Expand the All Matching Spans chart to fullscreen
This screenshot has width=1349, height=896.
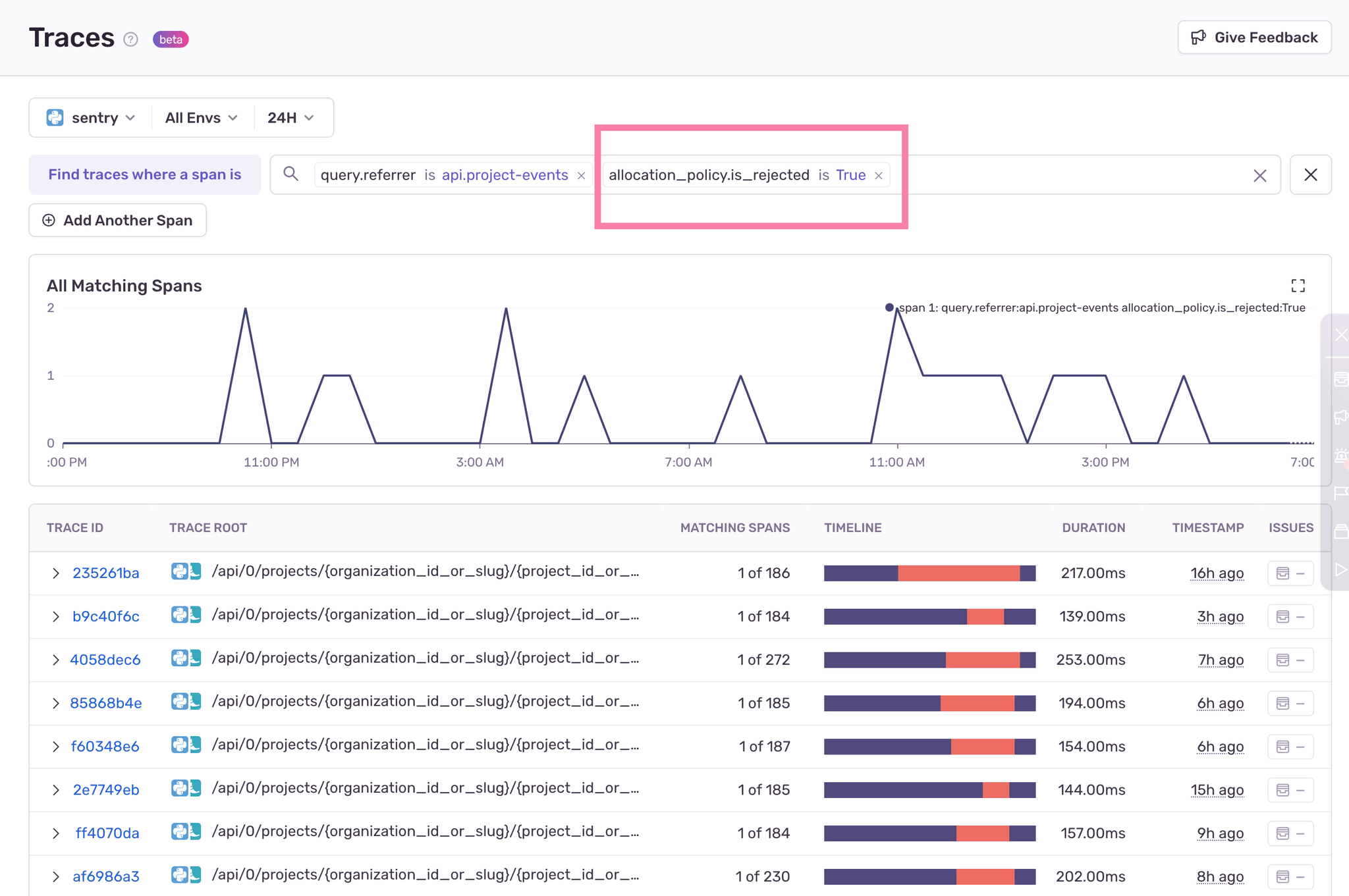coord(1298,286)
